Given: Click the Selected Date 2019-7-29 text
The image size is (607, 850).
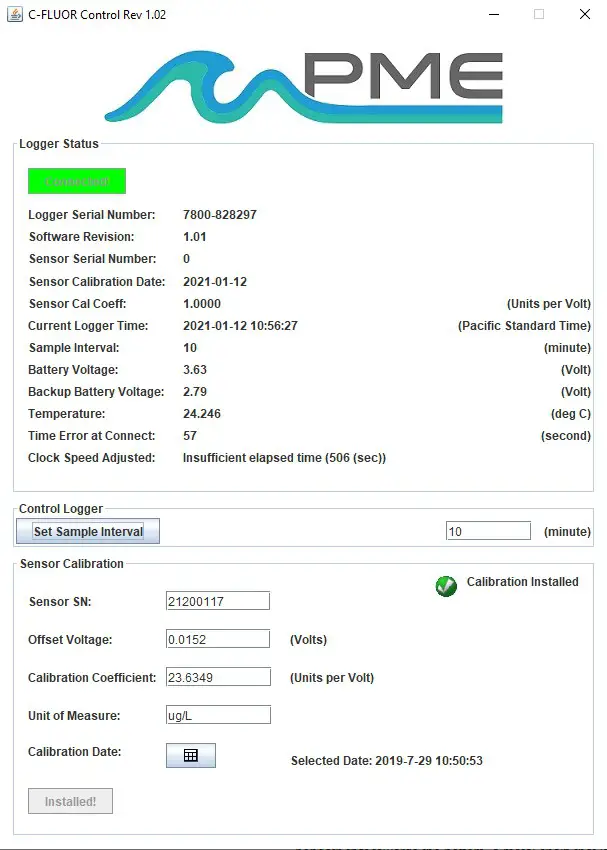Looking at the screenshot, I should pos(386,761).
